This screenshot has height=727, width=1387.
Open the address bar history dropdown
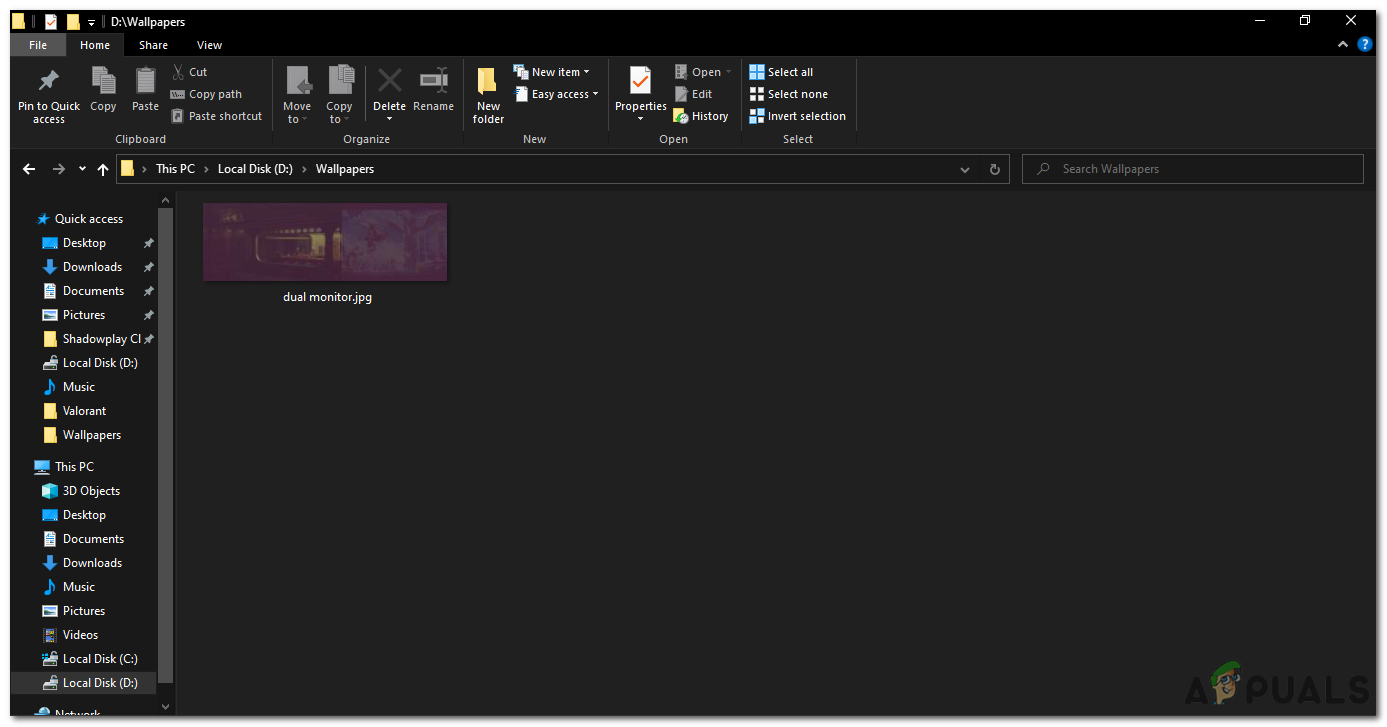pyautogui.click(x=964, y=169)
